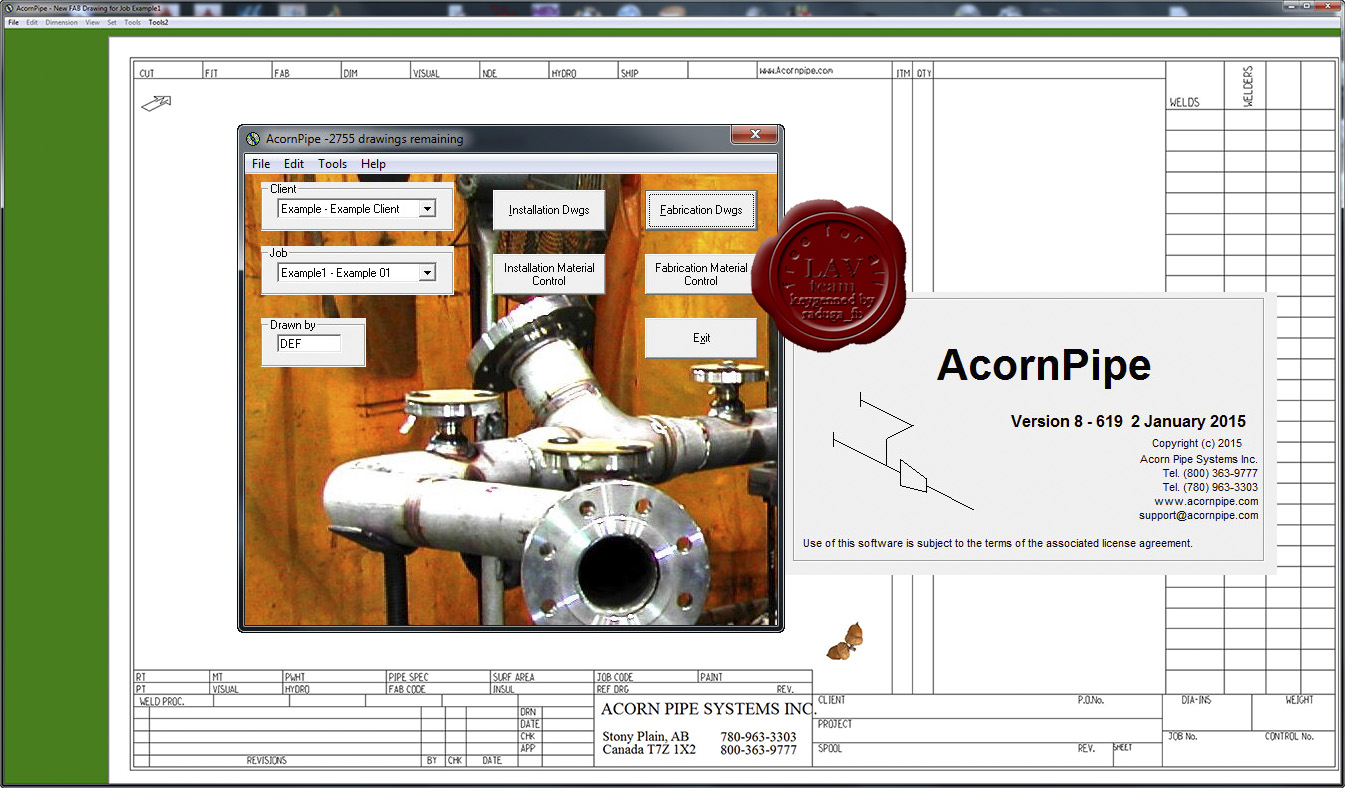Click the Stony Plain, AB address line

[645, 737]
